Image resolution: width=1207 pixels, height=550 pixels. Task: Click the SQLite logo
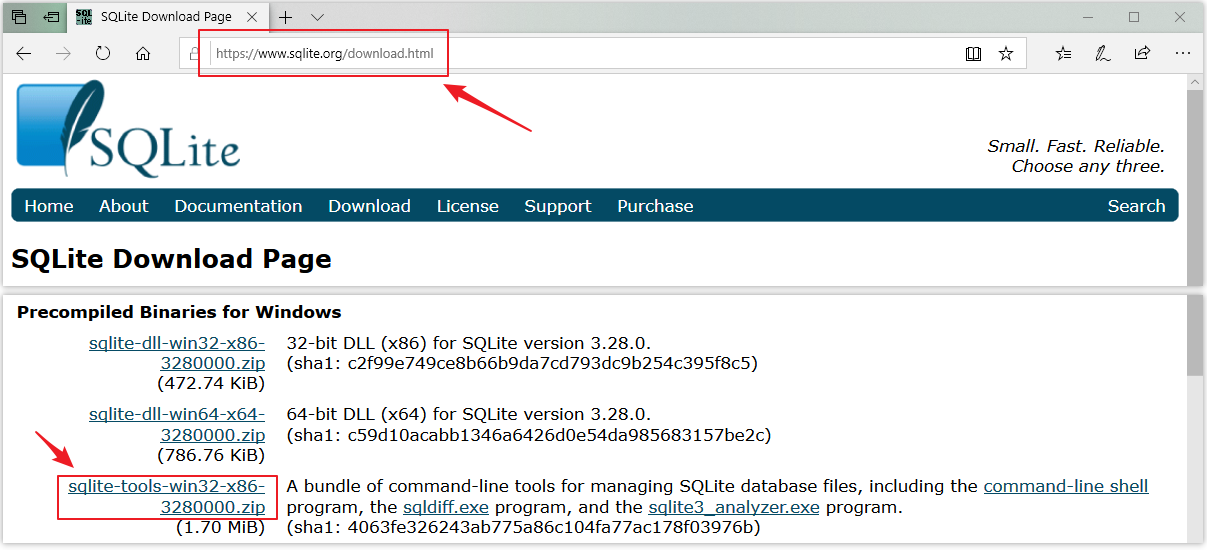tap(128, 129)
